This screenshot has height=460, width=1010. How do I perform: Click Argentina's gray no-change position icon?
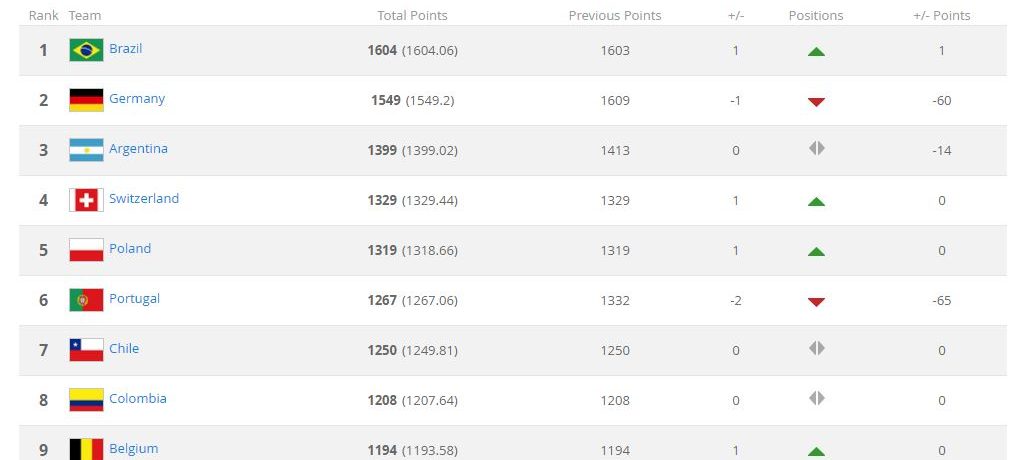coord(816,149)
